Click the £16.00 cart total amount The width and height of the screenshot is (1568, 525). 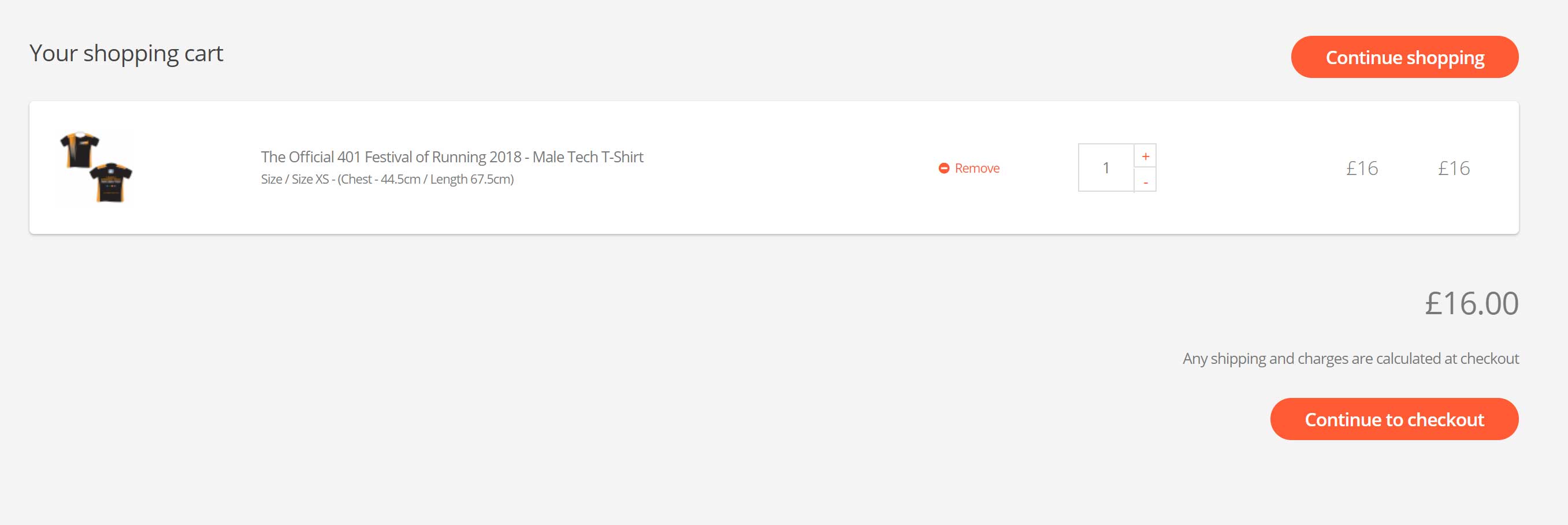(x=1471, y=304)
